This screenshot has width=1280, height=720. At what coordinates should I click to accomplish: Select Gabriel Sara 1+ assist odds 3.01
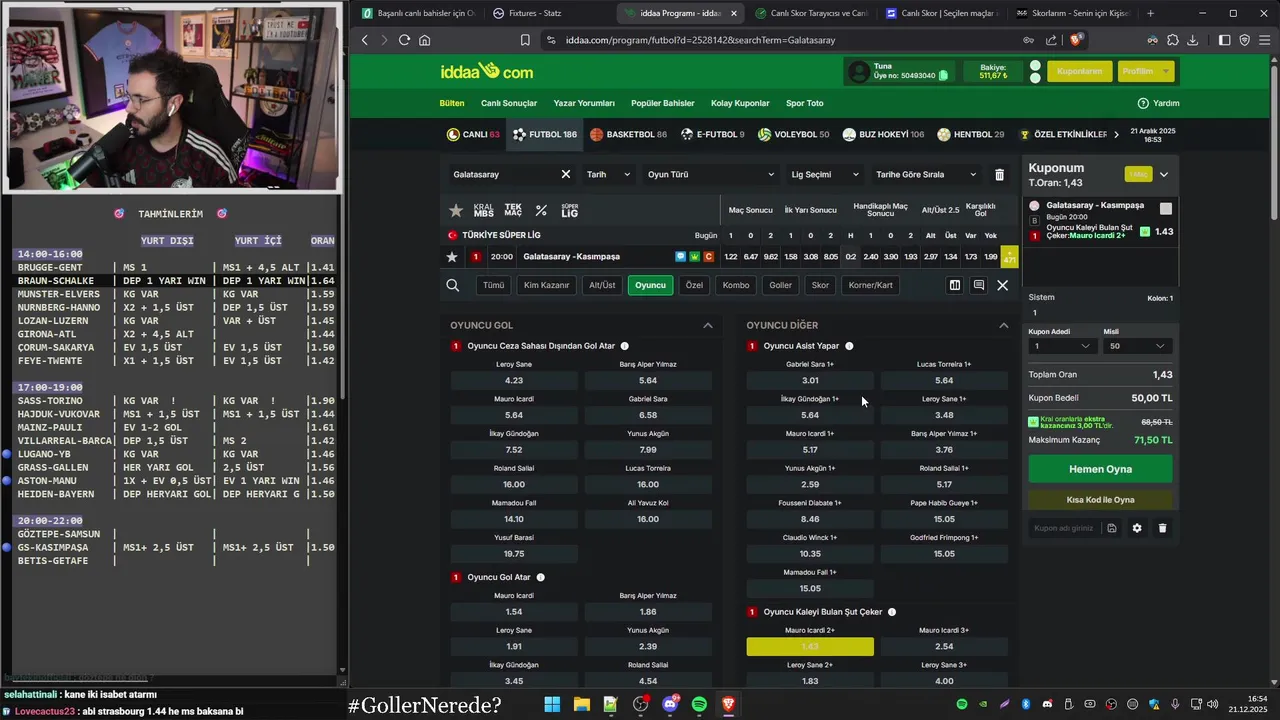[x=810, y=381]
